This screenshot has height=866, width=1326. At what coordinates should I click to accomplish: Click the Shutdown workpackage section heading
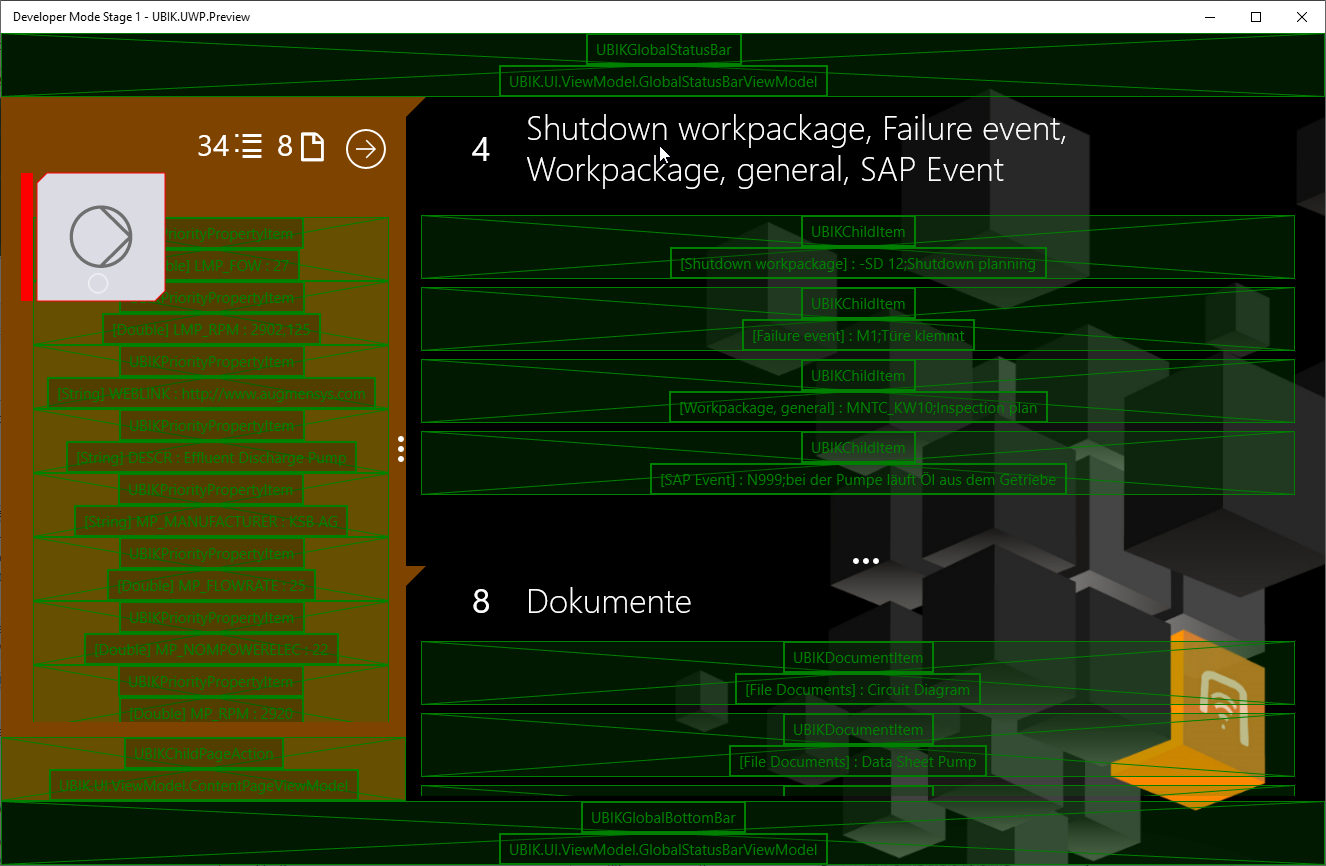(x=795, y=149)
